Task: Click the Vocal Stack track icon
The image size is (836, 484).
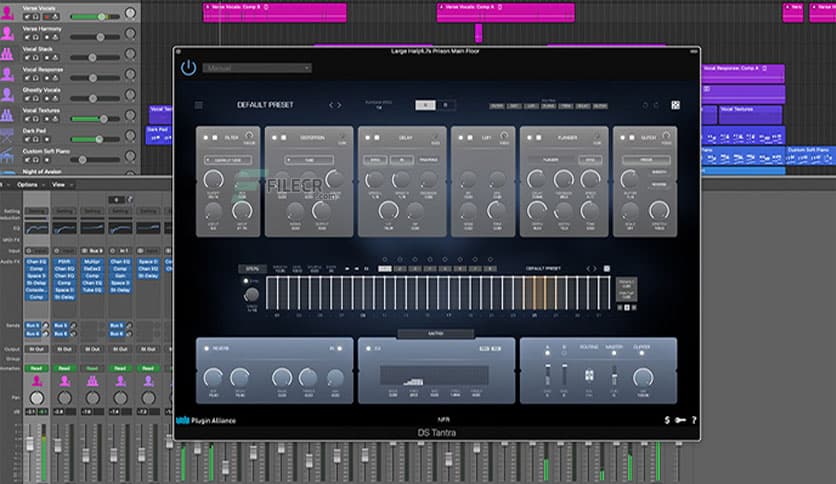Action: point(7,53)
